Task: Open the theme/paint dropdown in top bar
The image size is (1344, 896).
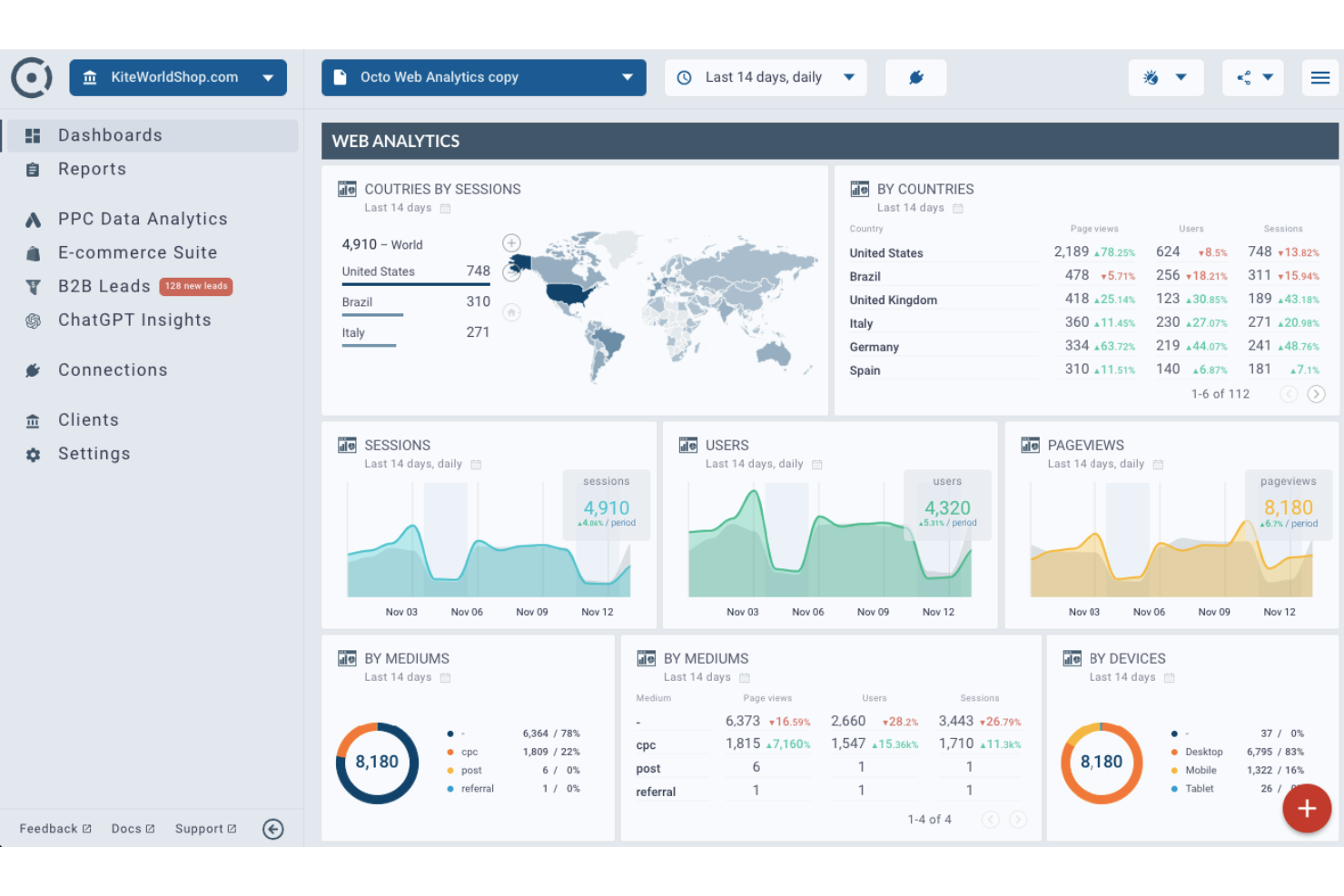Action: coord(1166,78)
